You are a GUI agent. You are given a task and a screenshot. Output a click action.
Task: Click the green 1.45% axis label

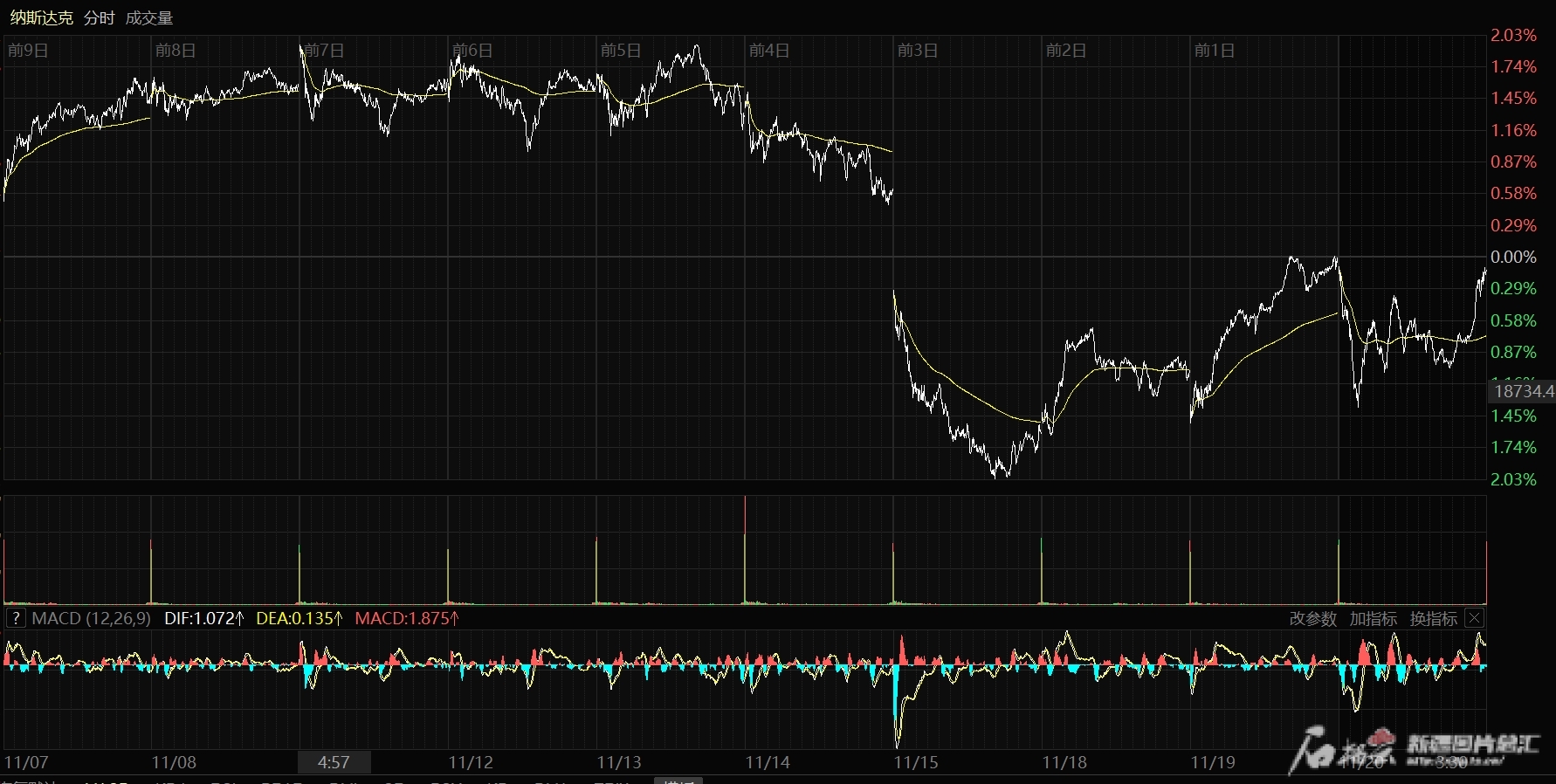pyautogui.click(x=1513, y=416)
